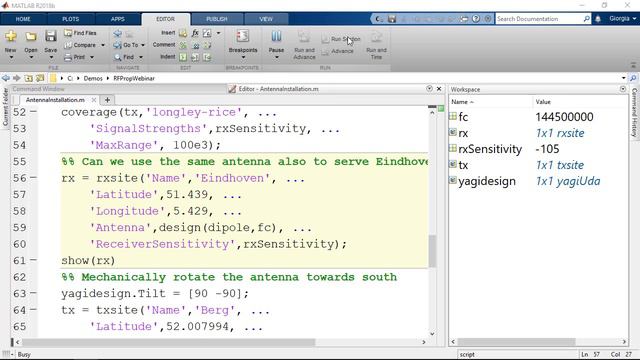Click Run Section button
Viewport: 640px width, 360px height.
[341, 39]
